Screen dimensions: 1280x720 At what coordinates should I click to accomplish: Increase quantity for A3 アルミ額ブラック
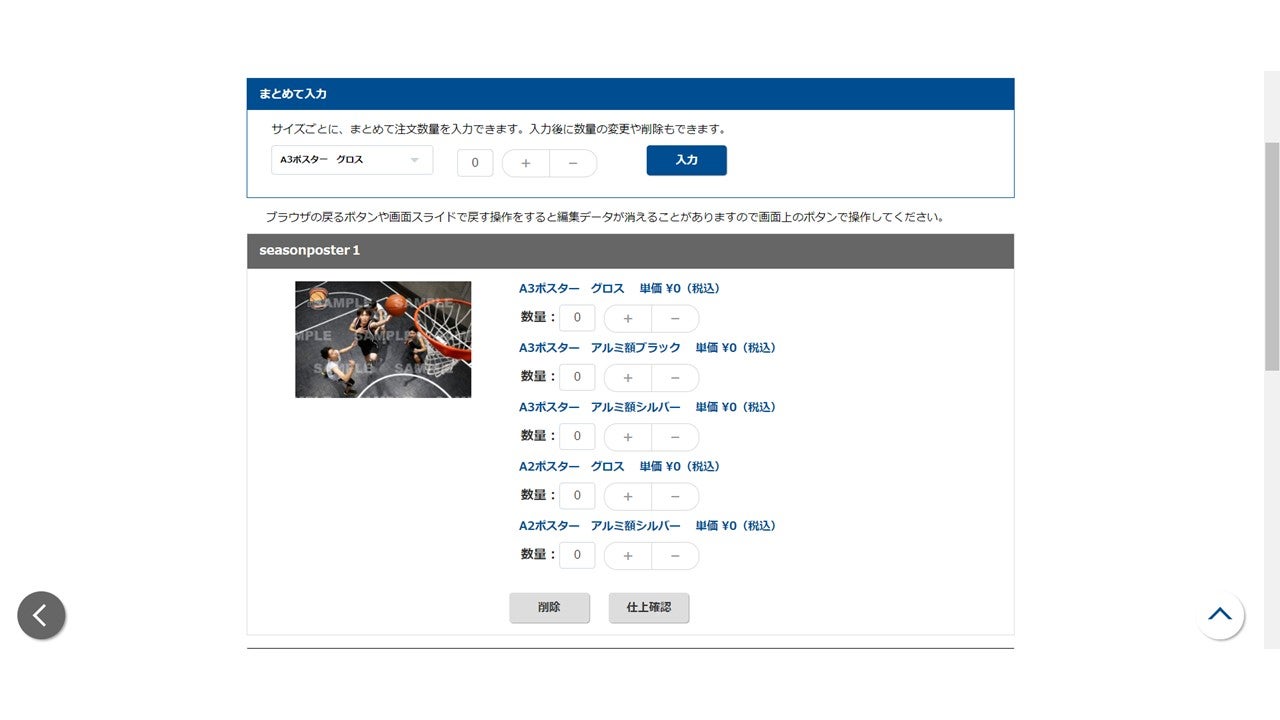[628, 378]
